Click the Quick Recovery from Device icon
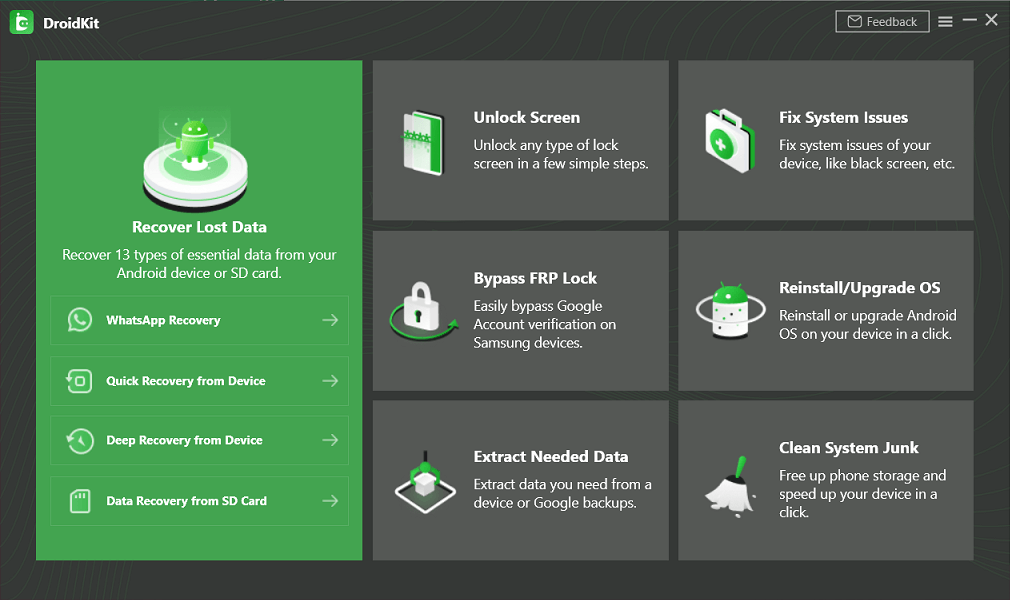1010x600 pixels. [x=80, y=381]
